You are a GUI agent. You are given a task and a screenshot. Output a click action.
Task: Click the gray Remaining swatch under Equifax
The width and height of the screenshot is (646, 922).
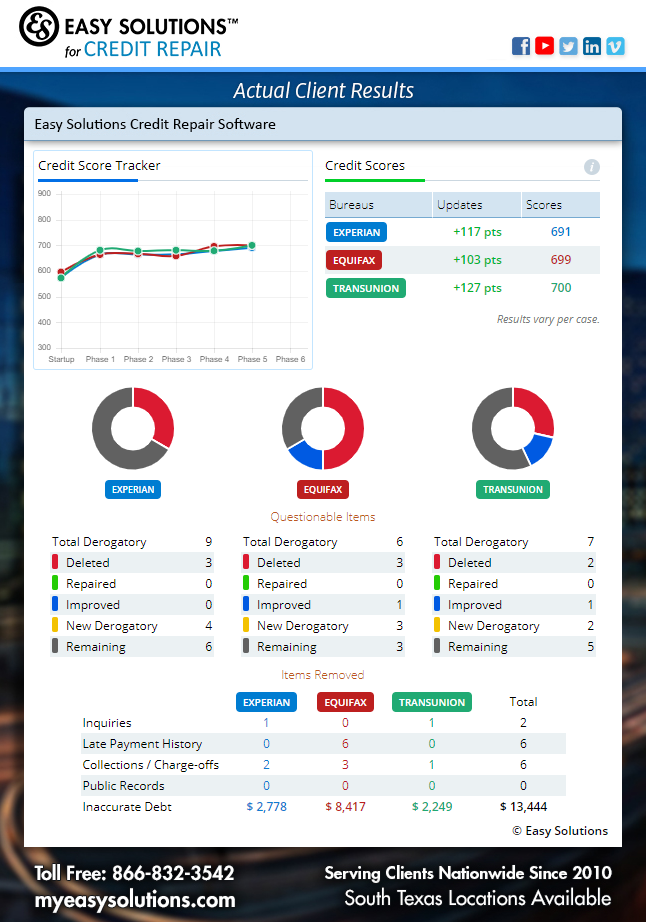pyautogui.click(x=246, y=646)
